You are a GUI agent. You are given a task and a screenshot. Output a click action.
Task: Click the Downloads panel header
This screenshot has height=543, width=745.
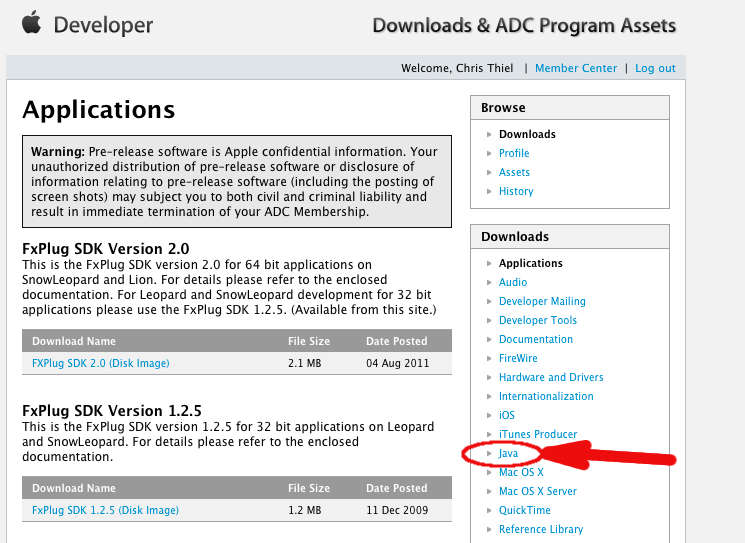[x=570, y=237]
